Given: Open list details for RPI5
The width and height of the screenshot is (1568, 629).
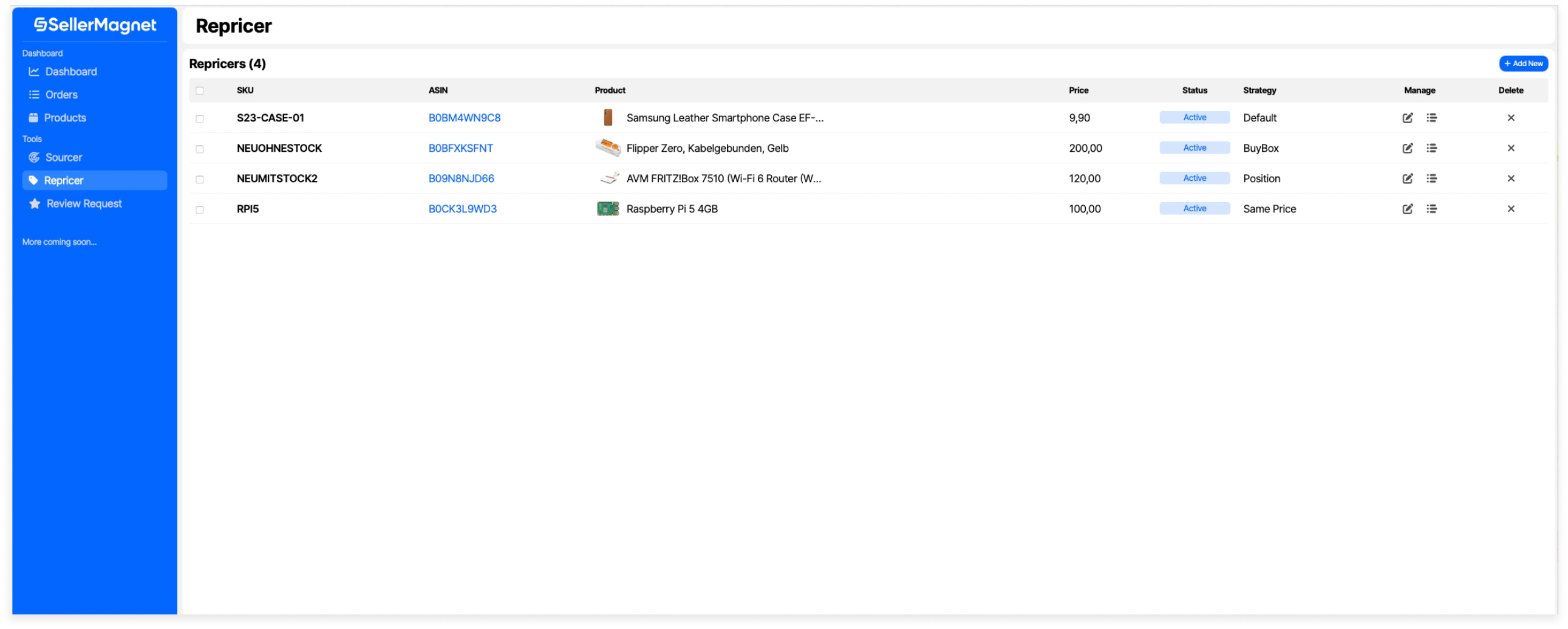Looking at the screenshot, I should click(1431, 209).
